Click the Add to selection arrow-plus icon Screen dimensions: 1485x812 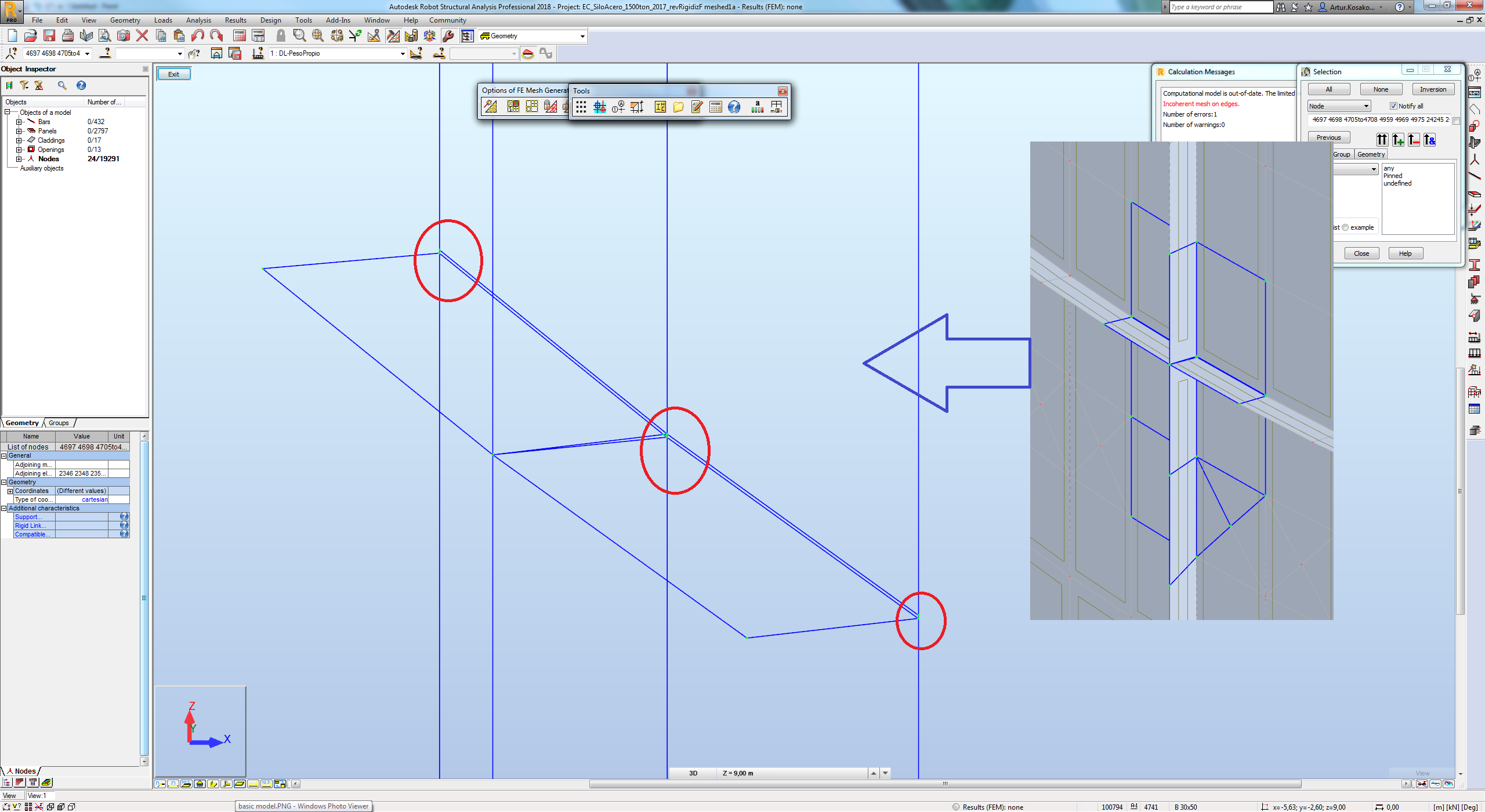[x=1398, y=140]
